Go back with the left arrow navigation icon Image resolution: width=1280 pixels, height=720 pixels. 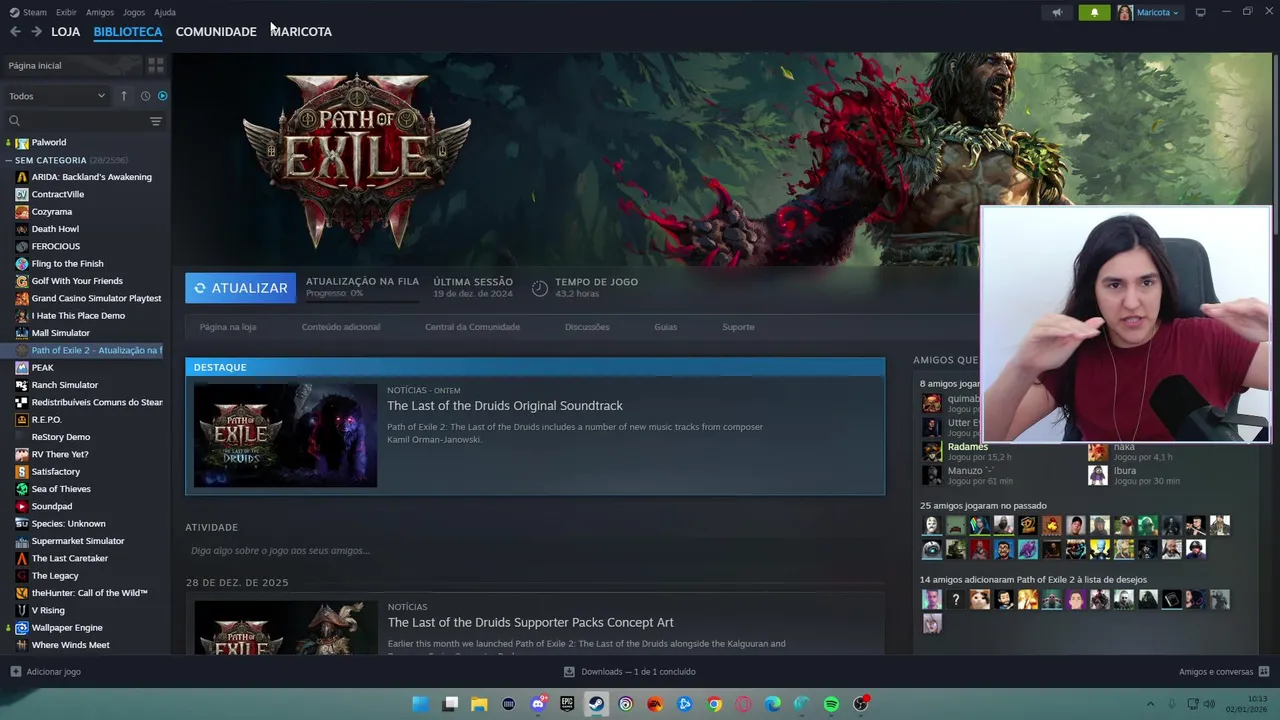point(15,32)
